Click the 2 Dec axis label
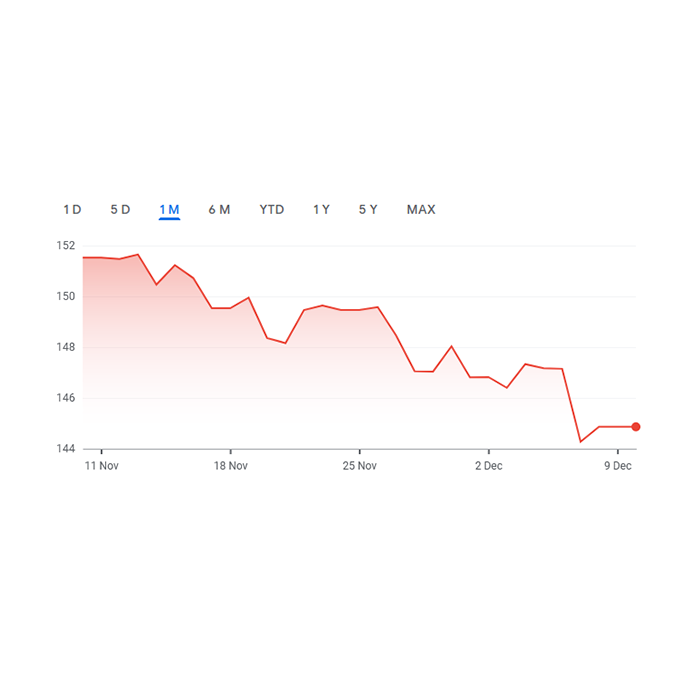Image resolution: width=700 pixels, height=700 pixels. pos(489,466)
